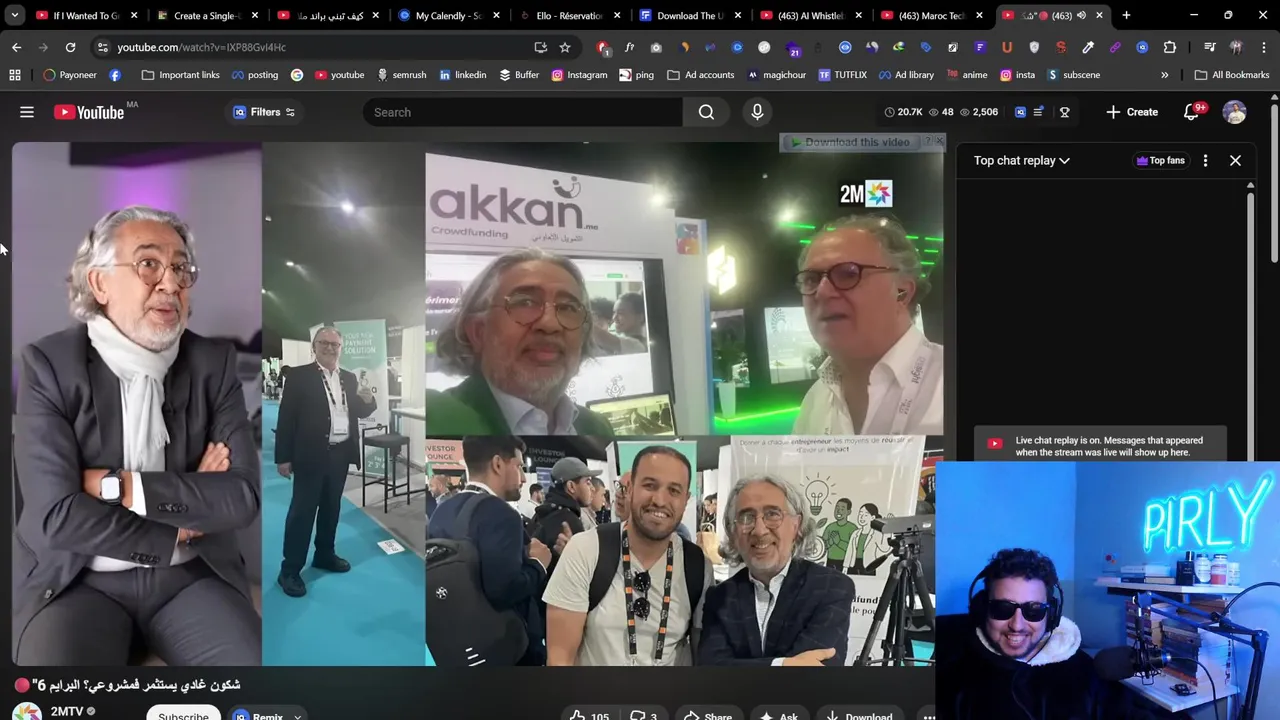Open live chat more options menu
Viewport: 1280px width, 720px height.
[1205, 160]
